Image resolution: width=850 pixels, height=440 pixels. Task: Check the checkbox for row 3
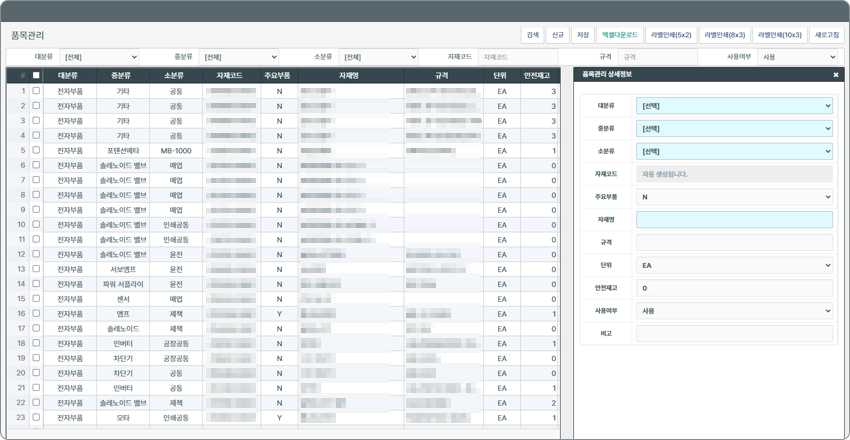[x=36, y=120]
